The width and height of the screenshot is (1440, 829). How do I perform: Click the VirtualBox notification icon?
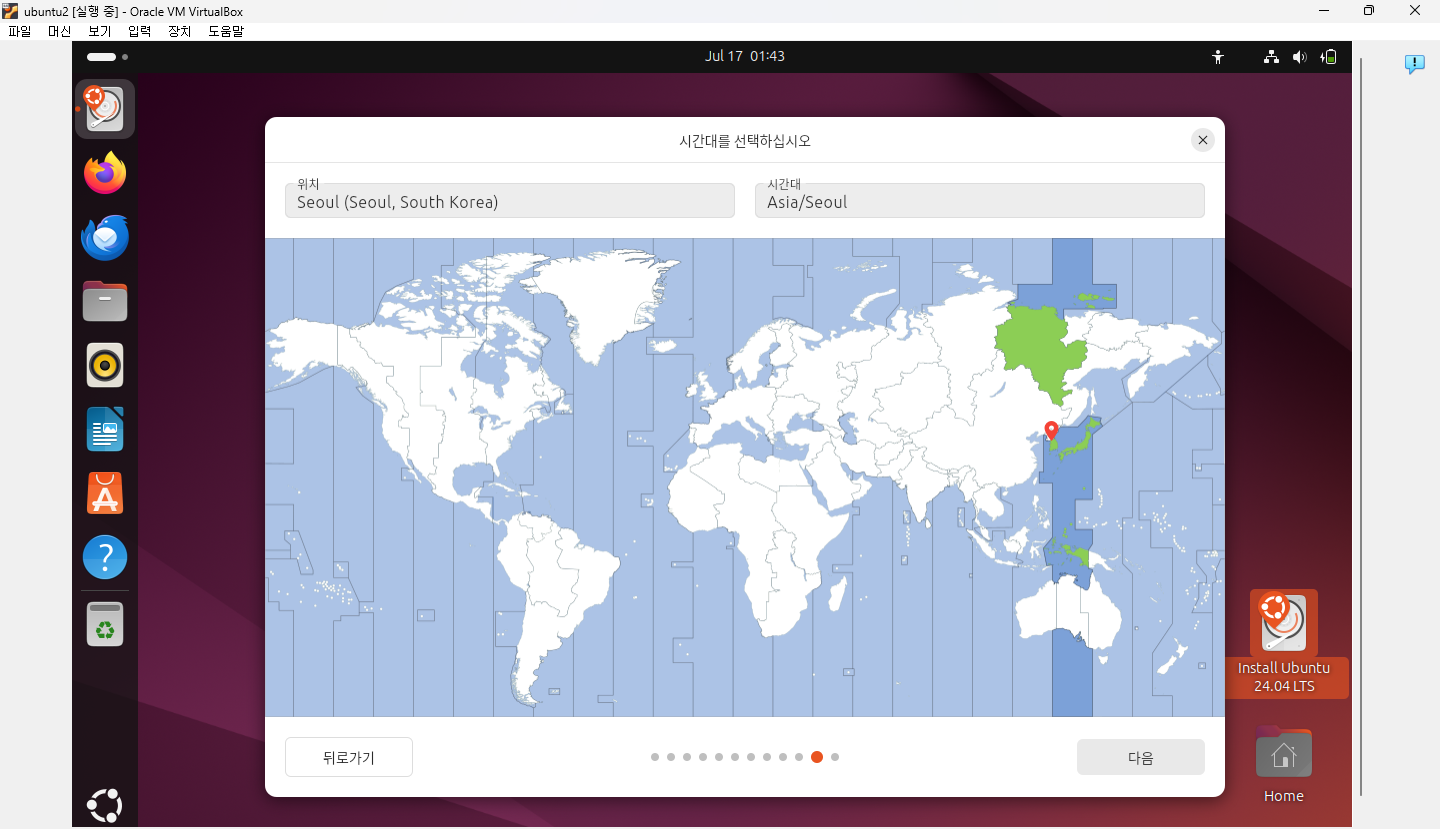click(x=1414, y=64)
